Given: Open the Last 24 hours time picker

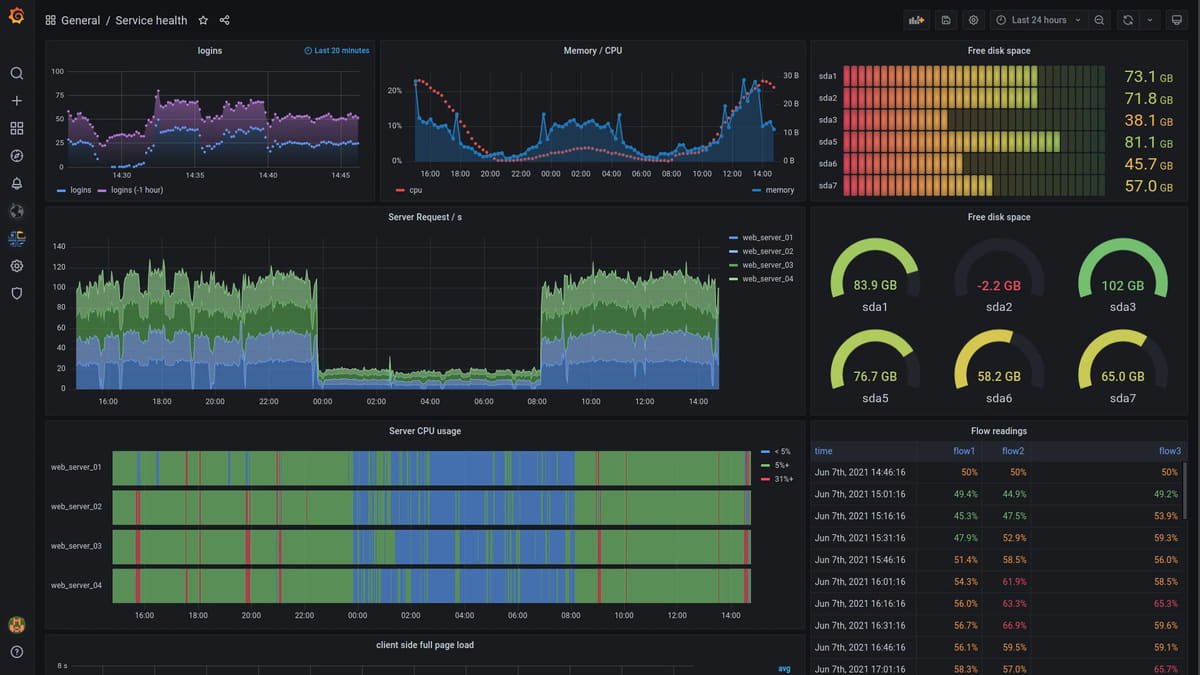Looking at the screenshot, I should 1037,19.
